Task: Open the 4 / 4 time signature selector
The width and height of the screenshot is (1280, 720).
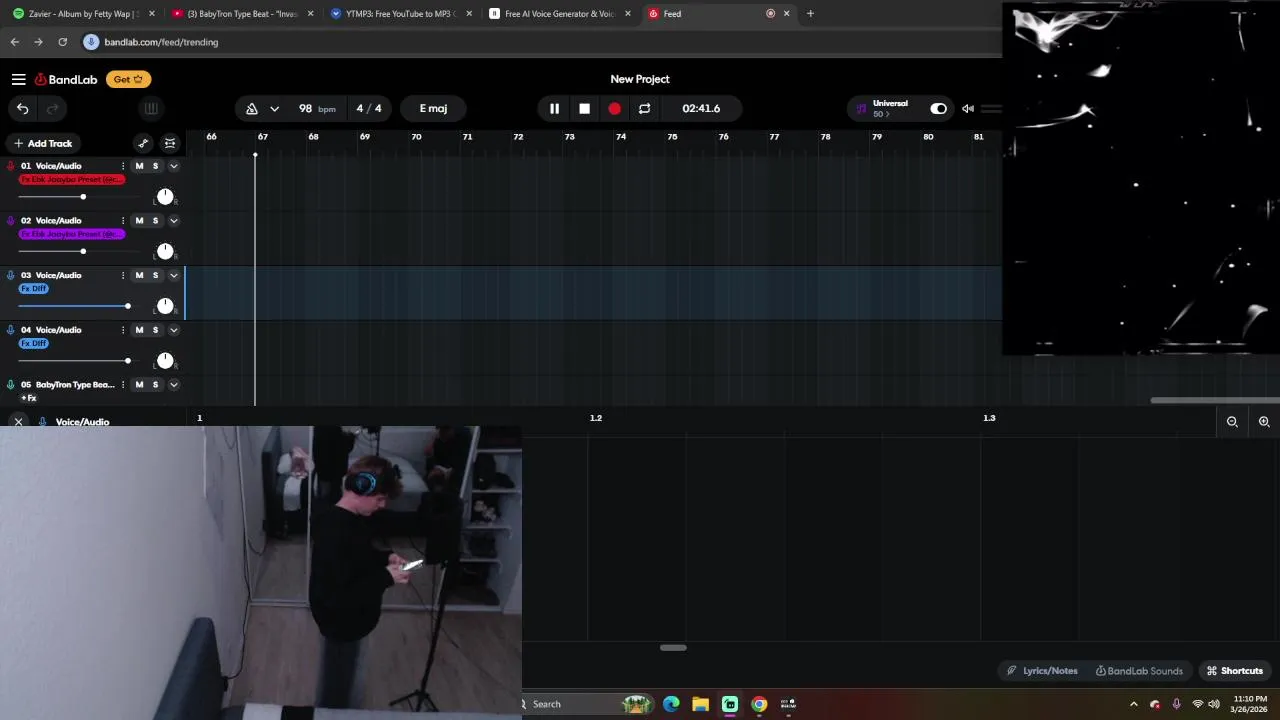Action: pos(369,108)
